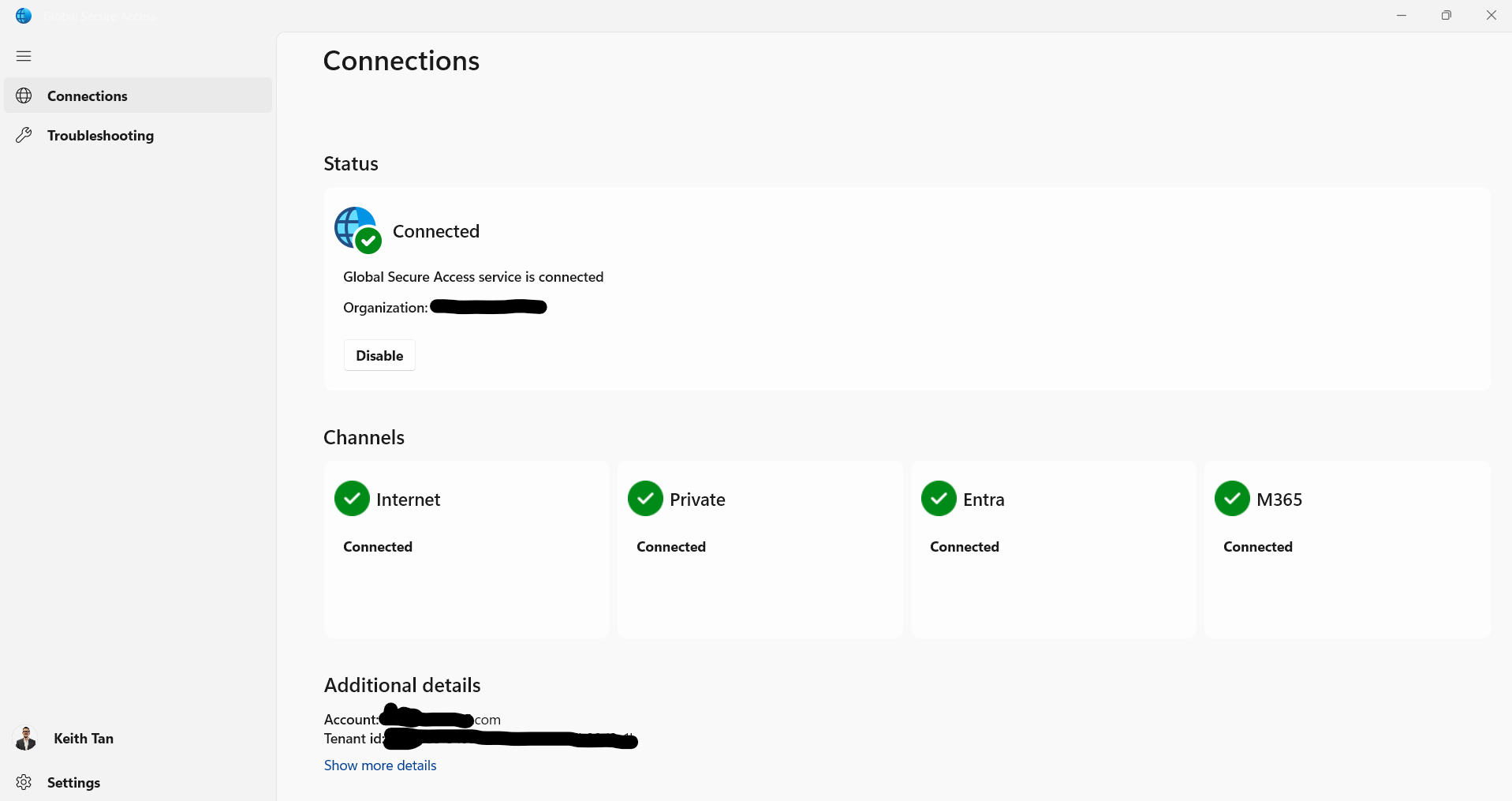
Task: Click the Settings gear icon
Action: point(24,782)
